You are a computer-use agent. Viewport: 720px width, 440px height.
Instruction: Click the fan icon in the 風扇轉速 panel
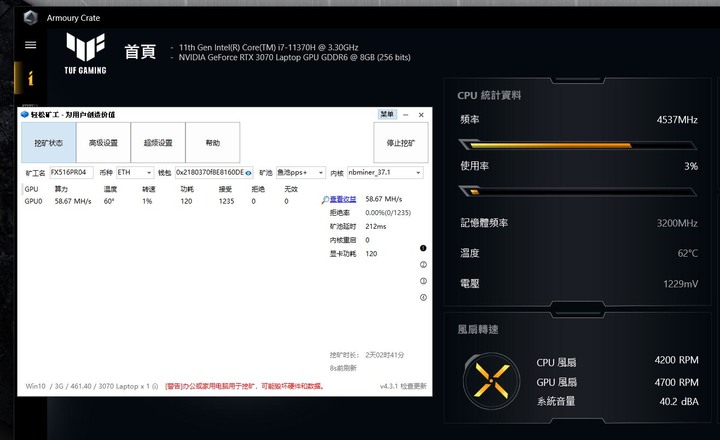(492, 381)
